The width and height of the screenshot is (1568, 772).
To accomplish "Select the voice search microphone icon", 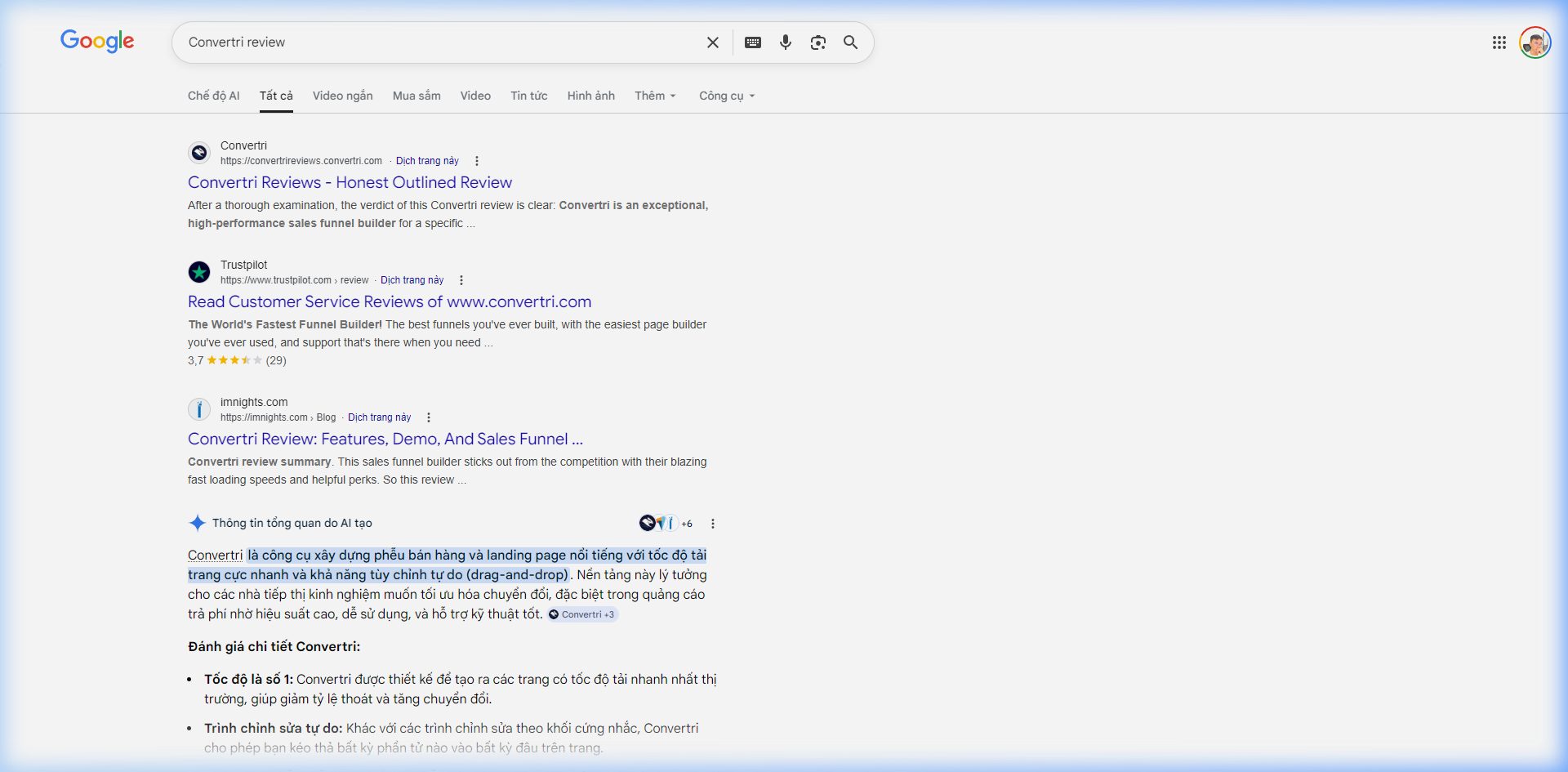I will coord(786,42).
